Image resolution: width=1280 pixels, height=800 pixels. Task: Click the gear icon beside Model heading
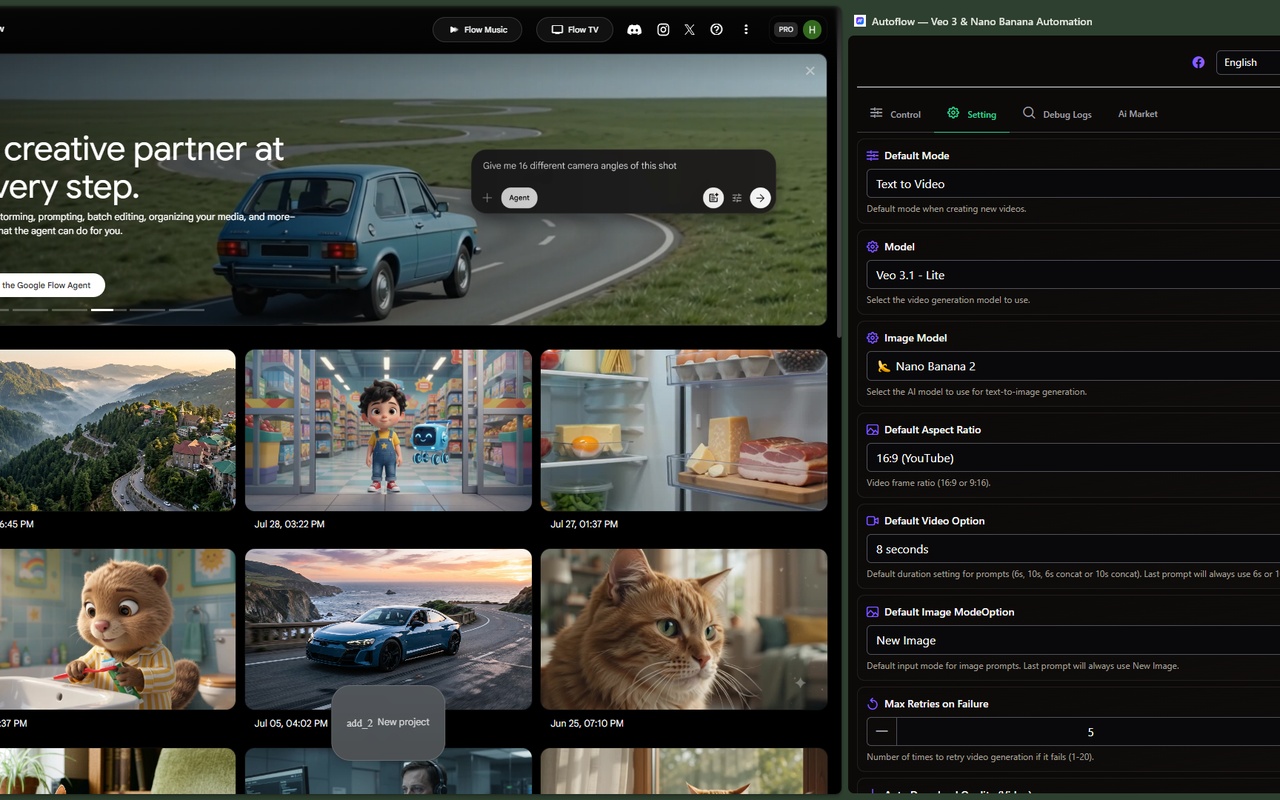coord(872,247)
